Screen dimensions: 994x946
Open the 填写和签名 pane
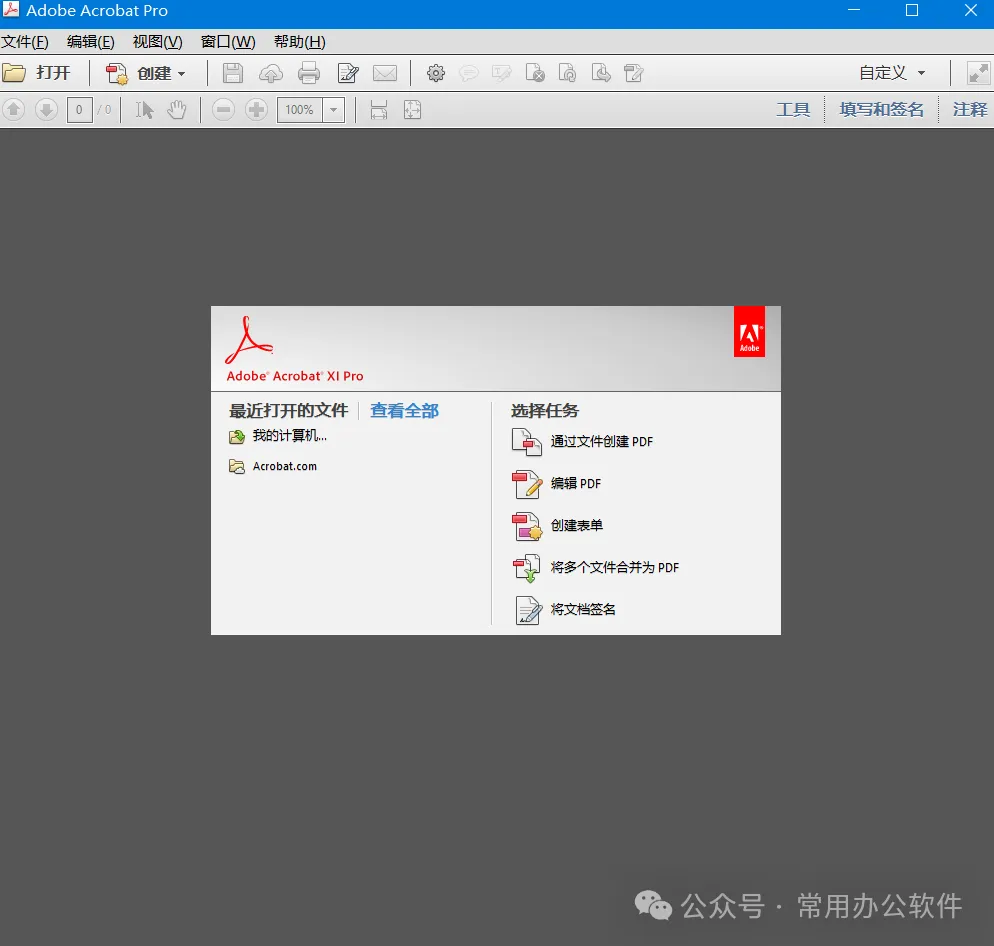coord(881,110)
